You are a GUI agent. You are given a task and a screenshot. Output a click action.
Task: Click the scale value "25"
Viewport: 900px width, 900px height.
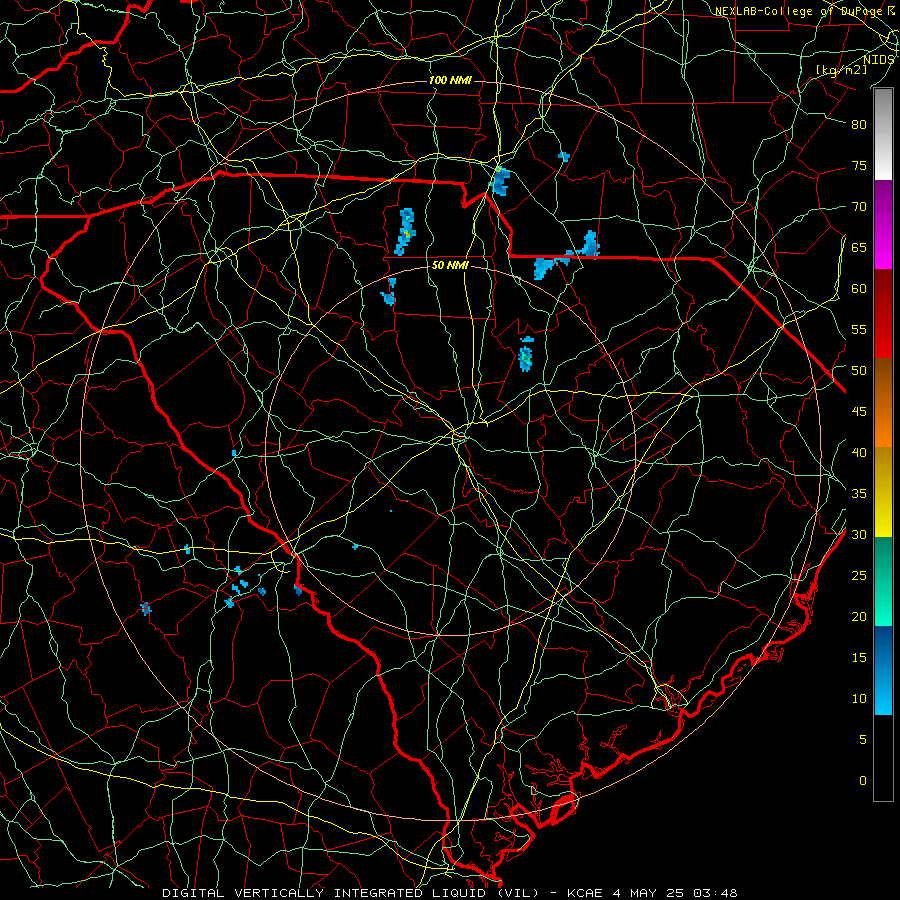coord(859,576)
